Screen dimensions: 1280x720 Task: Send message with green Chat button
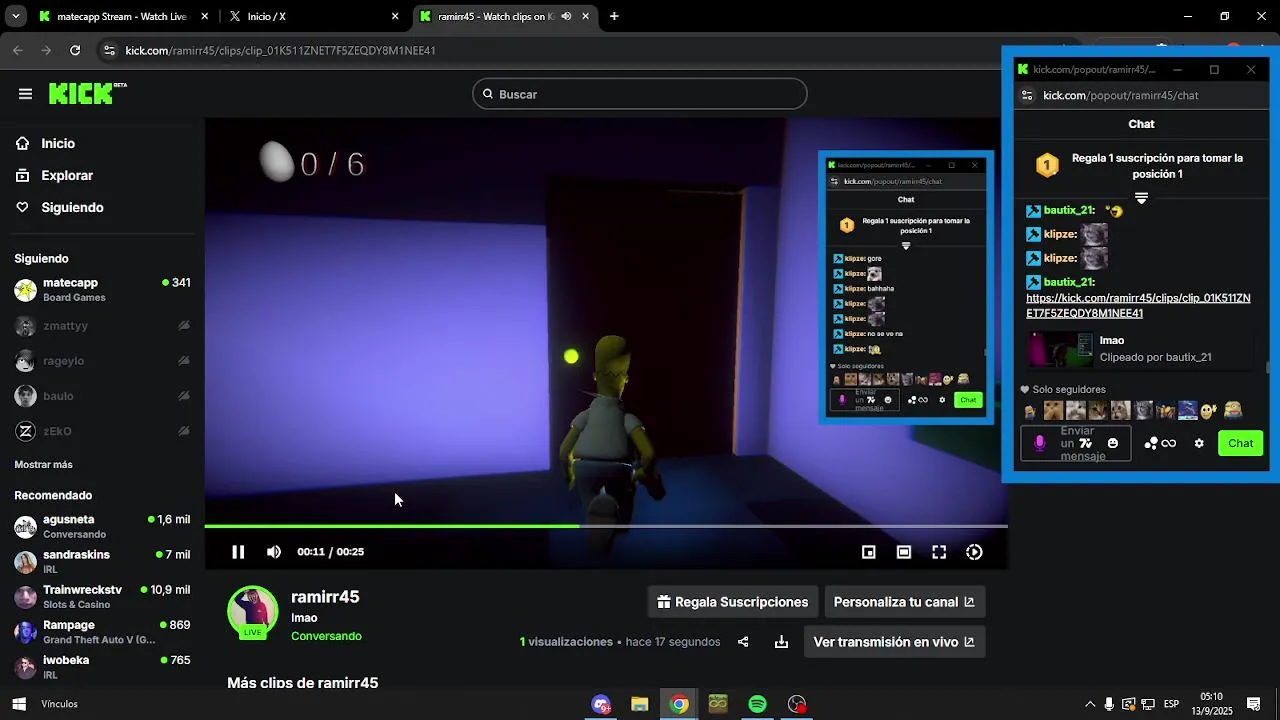(1241, 443)
